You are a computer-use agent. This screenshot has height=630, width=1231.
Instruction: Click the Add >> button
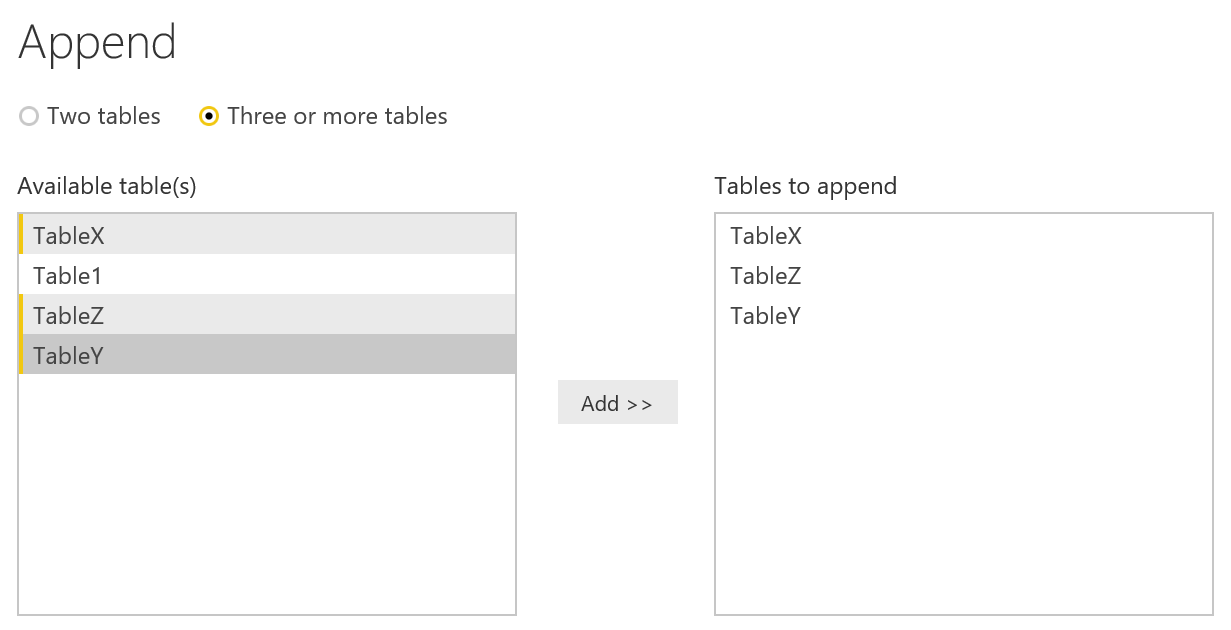(617, 402)
